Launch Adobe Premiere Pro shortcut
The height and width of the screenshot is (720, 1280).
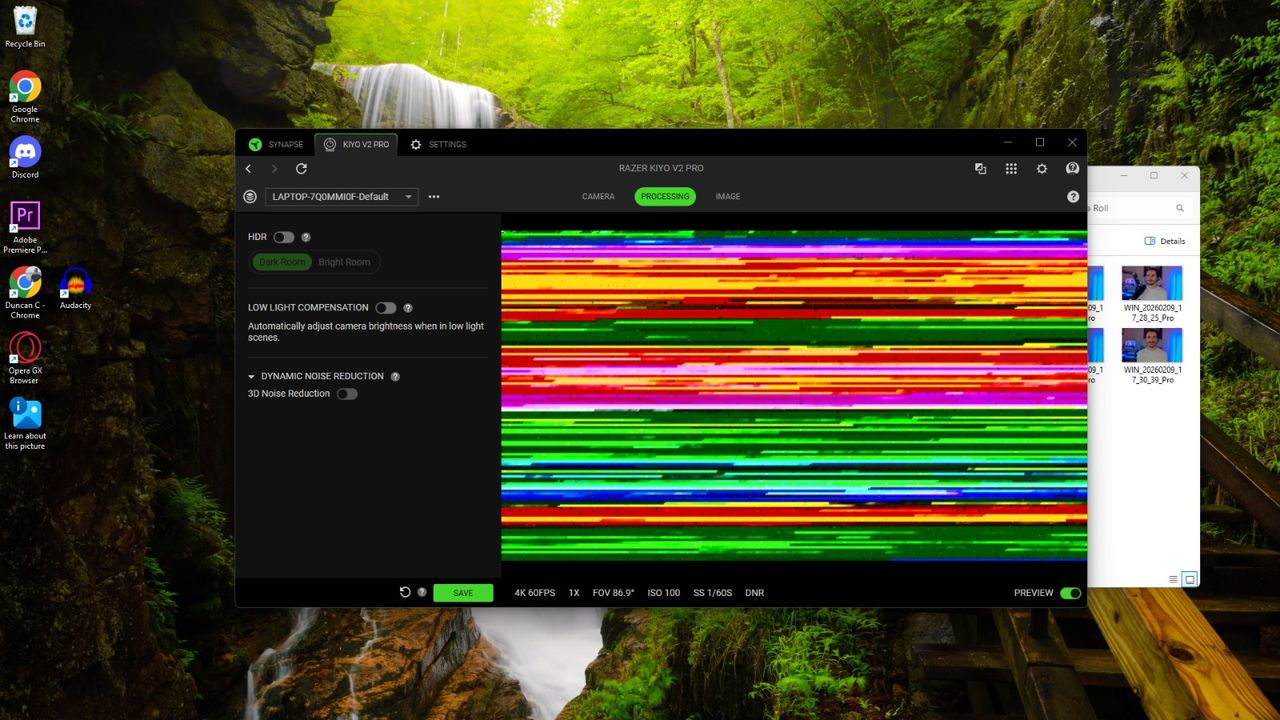(25, 227)
